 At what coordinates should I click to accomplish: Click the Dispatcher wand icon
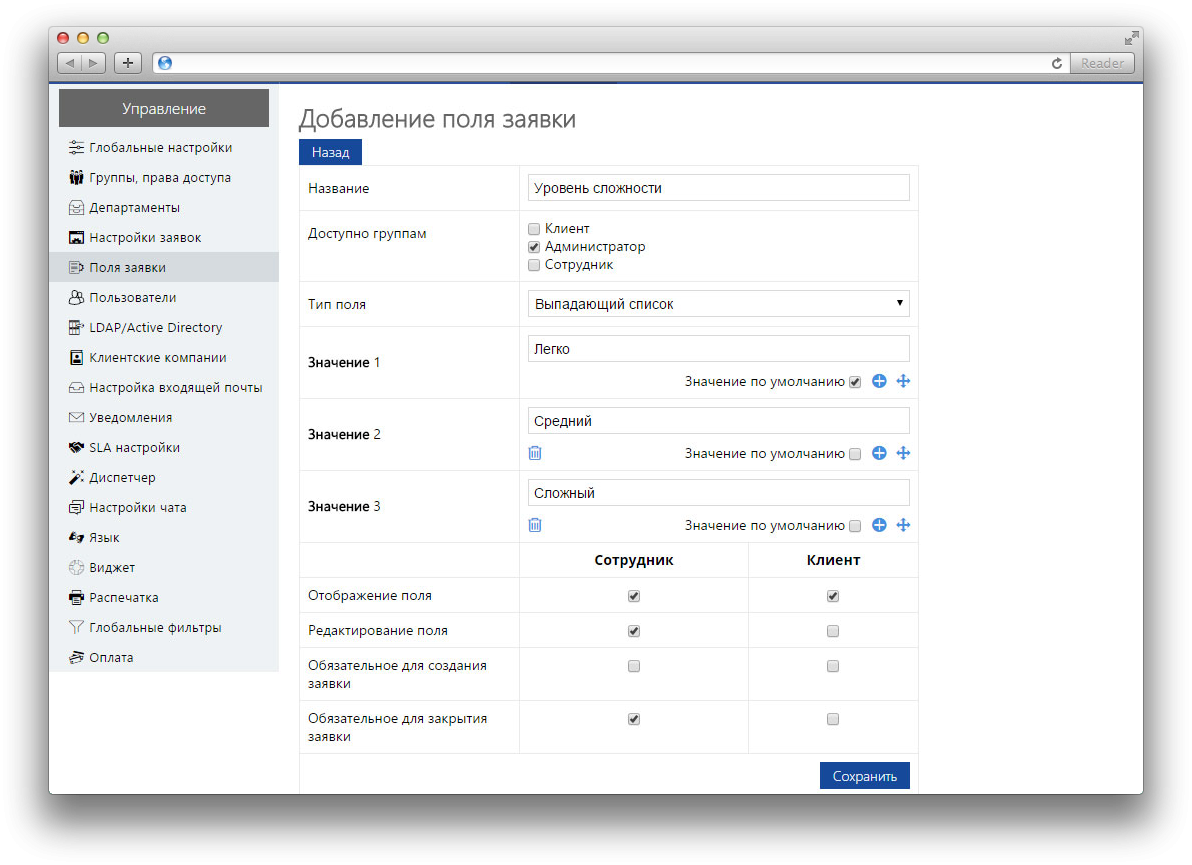click(x=76, y=477)
